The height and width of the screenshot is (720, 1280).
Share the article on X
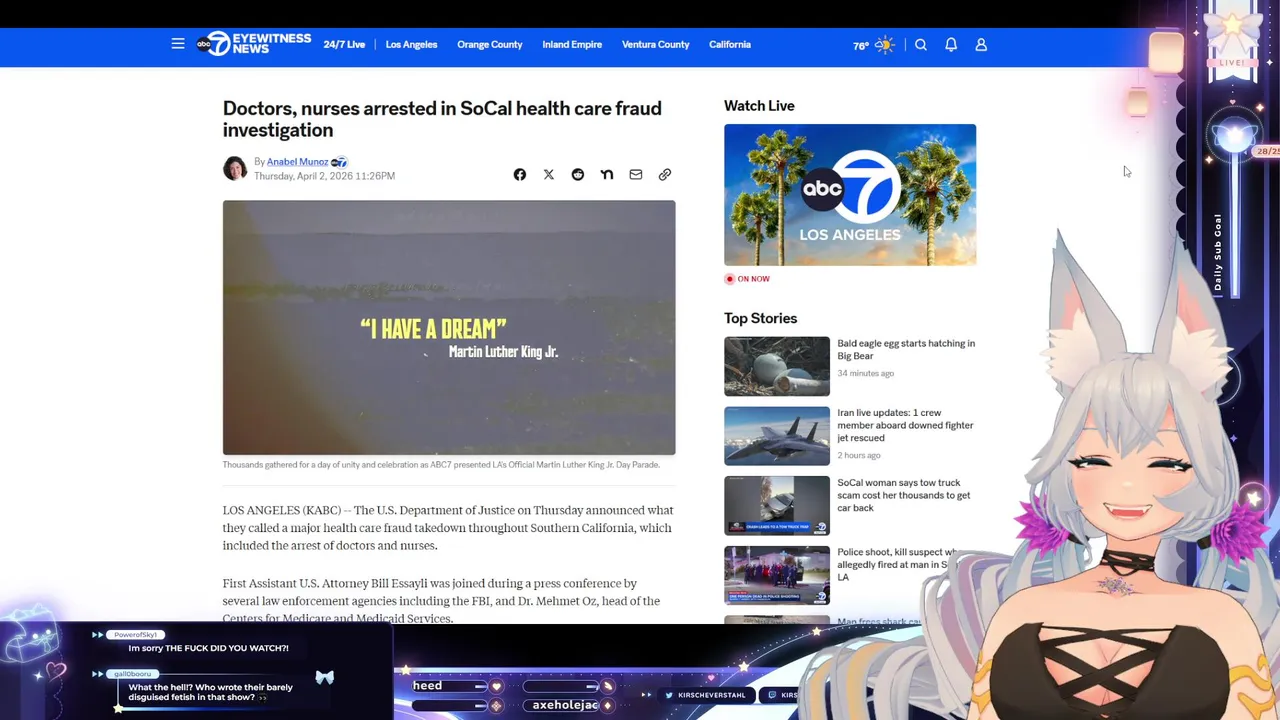click(x=549, y=174)
